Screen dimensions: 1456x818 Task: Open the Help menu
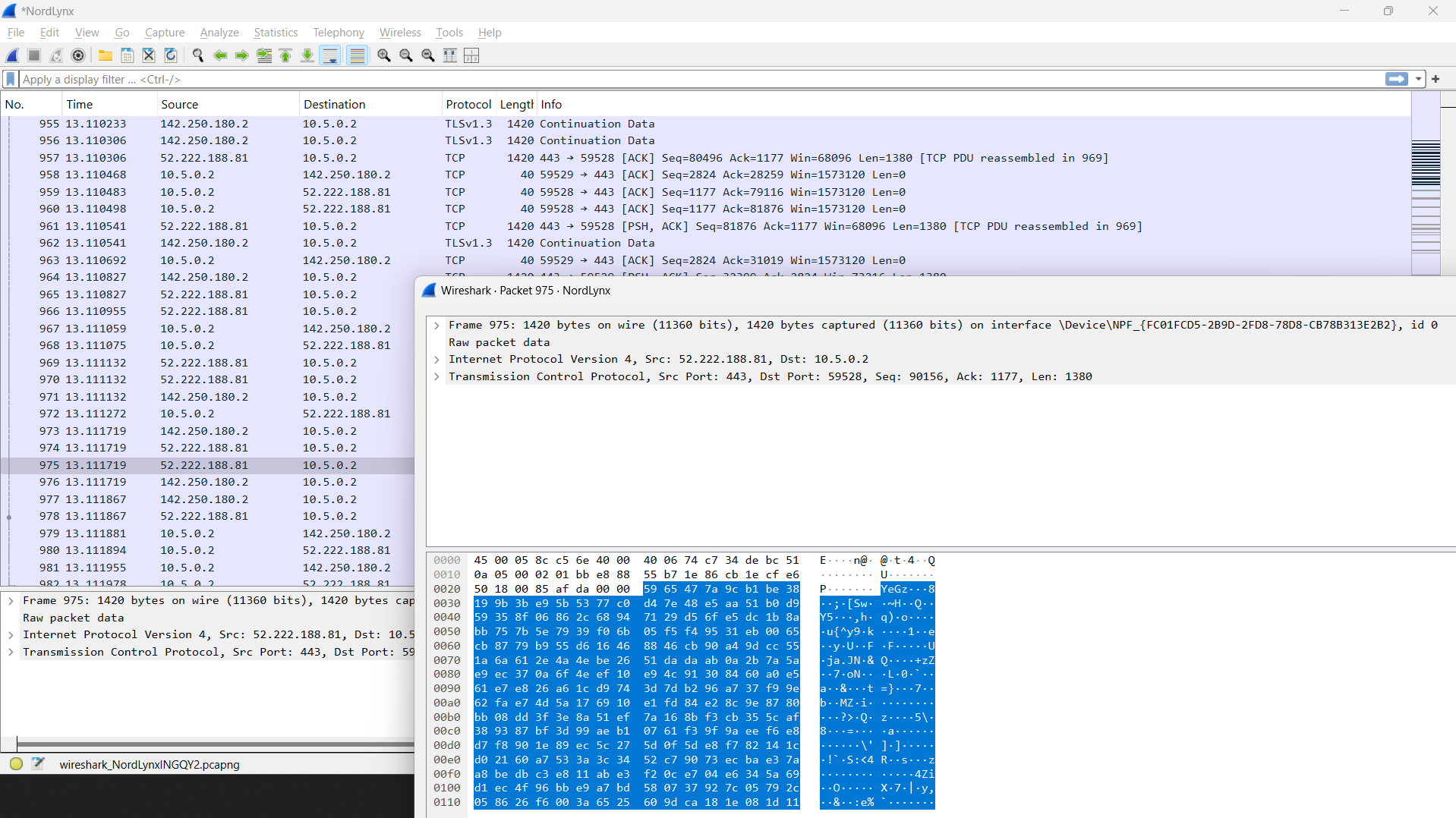490,33
